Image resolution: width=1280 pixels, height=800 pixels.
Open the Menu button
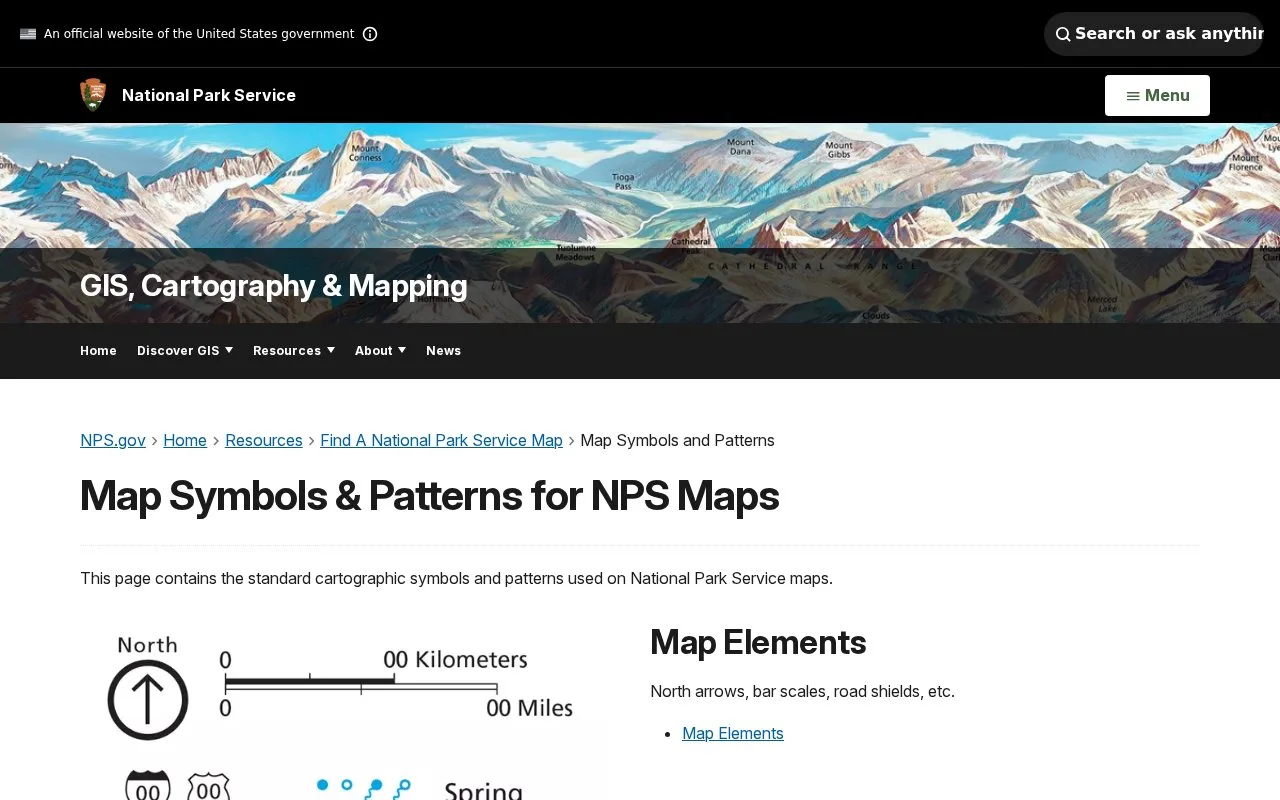(x=1157, y=96)
